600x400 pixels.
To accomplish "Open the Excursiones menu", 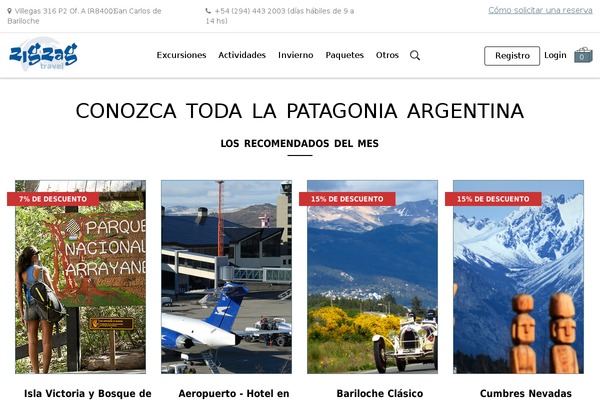I will pyautogui.click(x=181, y=55).
